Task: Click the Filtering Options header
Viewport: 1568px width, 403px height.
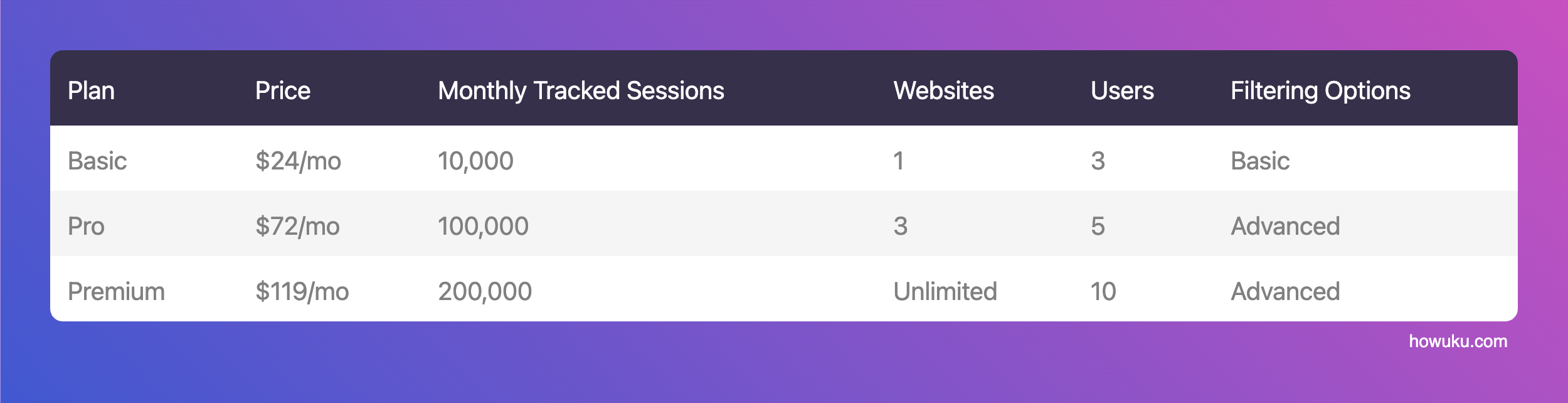Action: 1320,91
